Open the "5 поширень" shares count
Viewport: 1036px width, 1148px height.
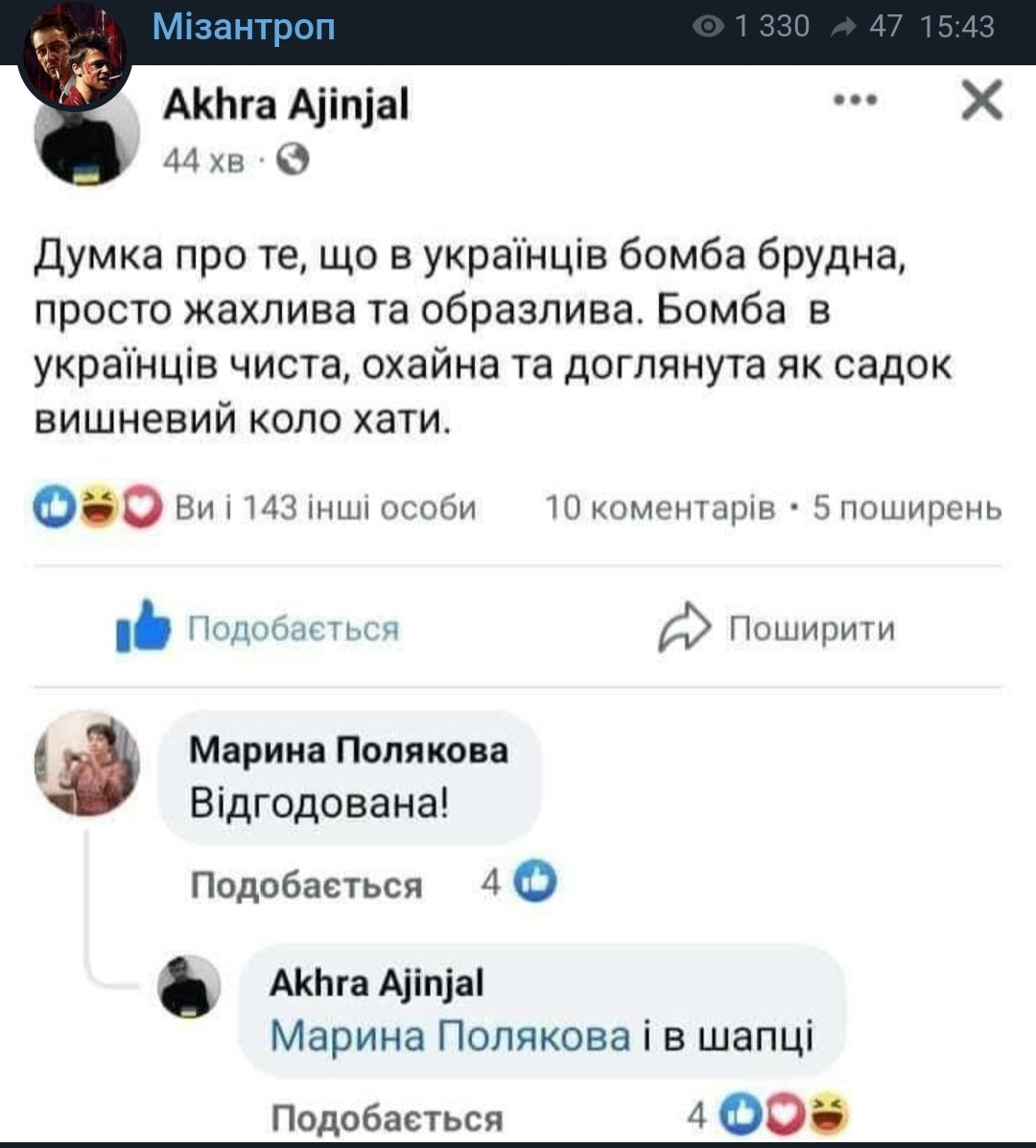[906, 506]
